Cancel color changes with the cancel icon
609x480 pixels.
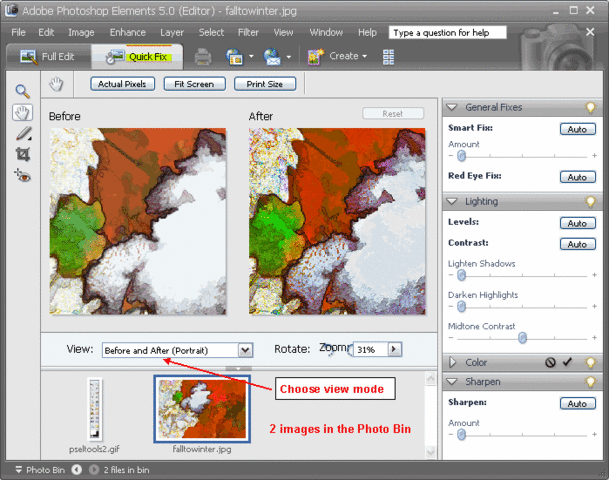(550, 362)
